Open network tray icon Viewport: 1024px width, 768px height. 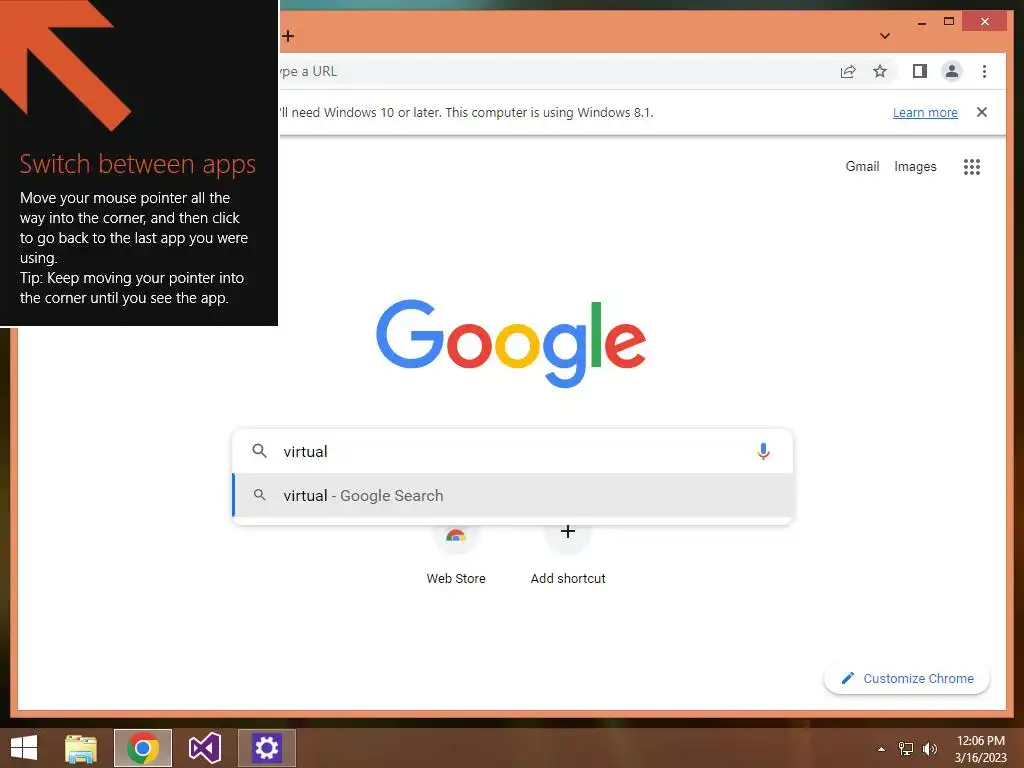(x=906, y=749)
